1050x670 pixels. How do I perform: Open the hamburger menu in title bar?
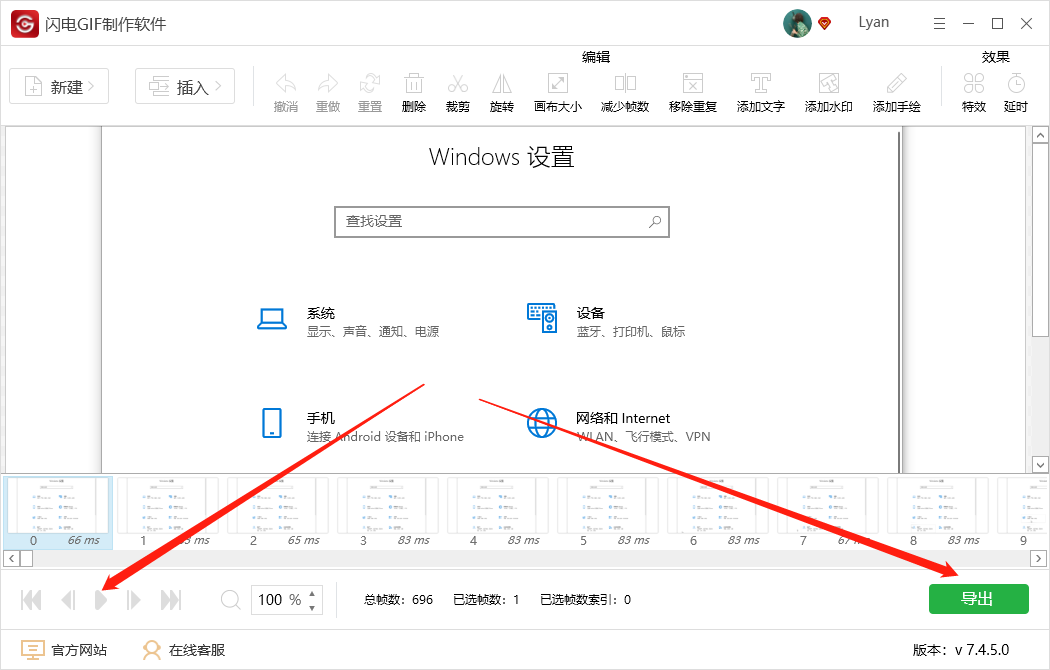pyautogui.click(x=940, y=23)
